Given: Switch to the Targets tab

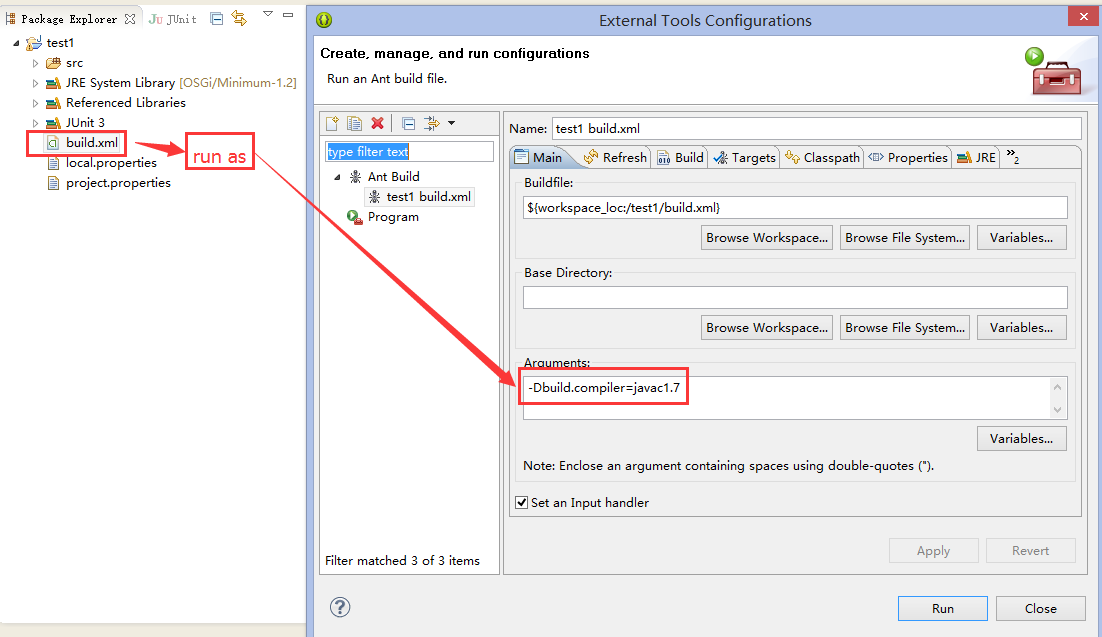Looking at the screenshot, I should pyautogui.click(x=744, y=157).
